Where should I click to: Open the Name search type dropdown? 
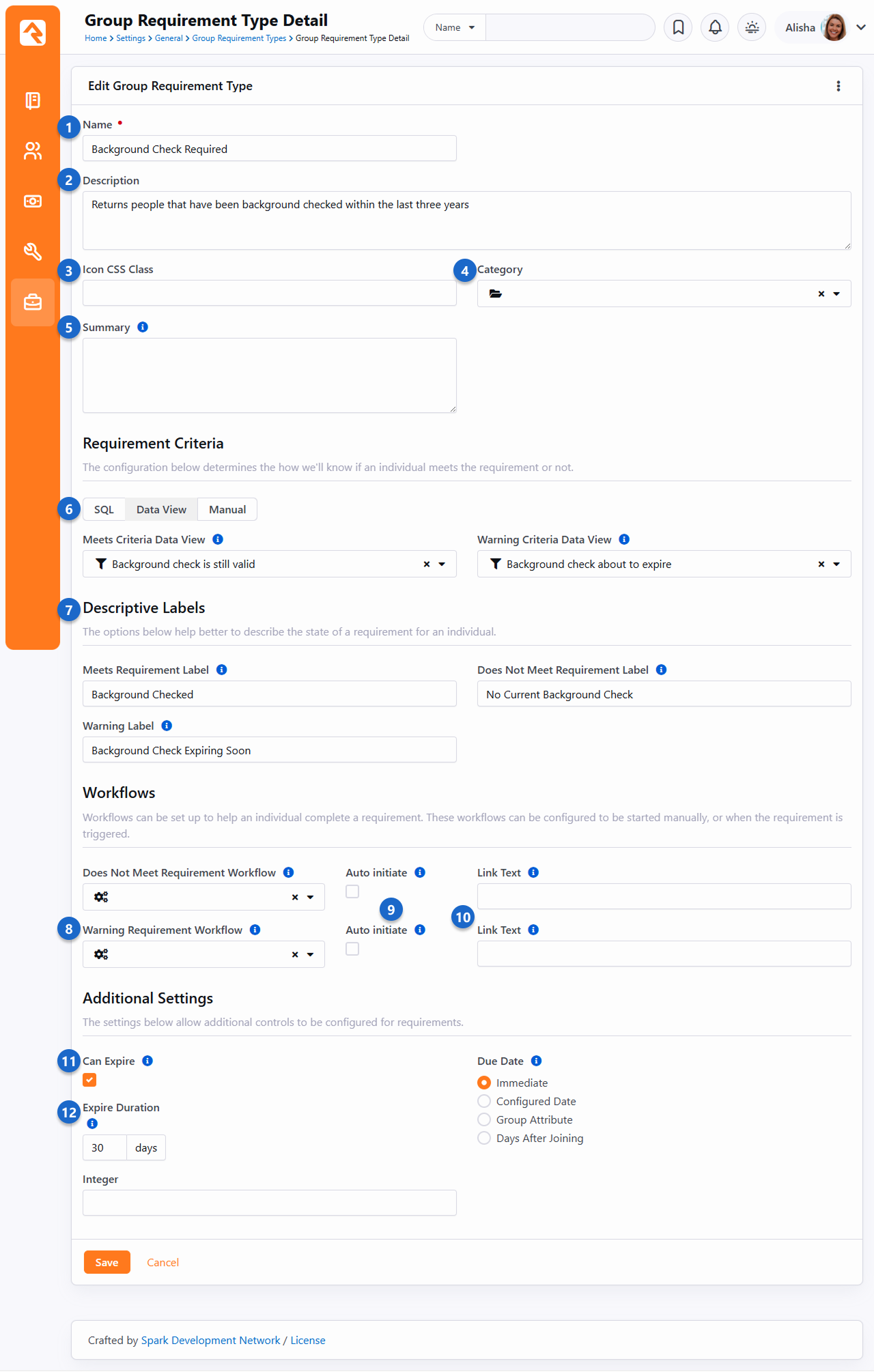coord(455,27)
